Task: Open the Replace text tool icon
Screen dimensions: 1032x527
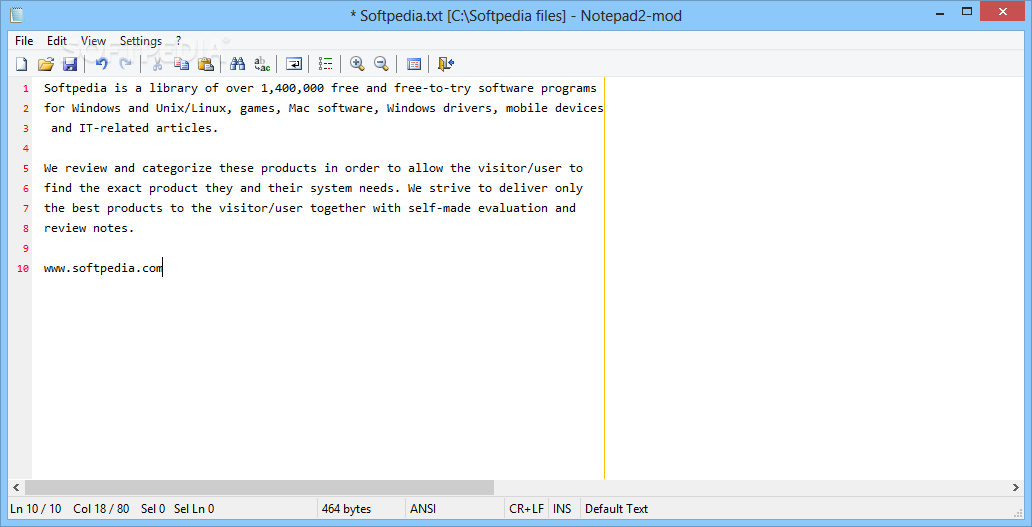Action: point(262,64)
